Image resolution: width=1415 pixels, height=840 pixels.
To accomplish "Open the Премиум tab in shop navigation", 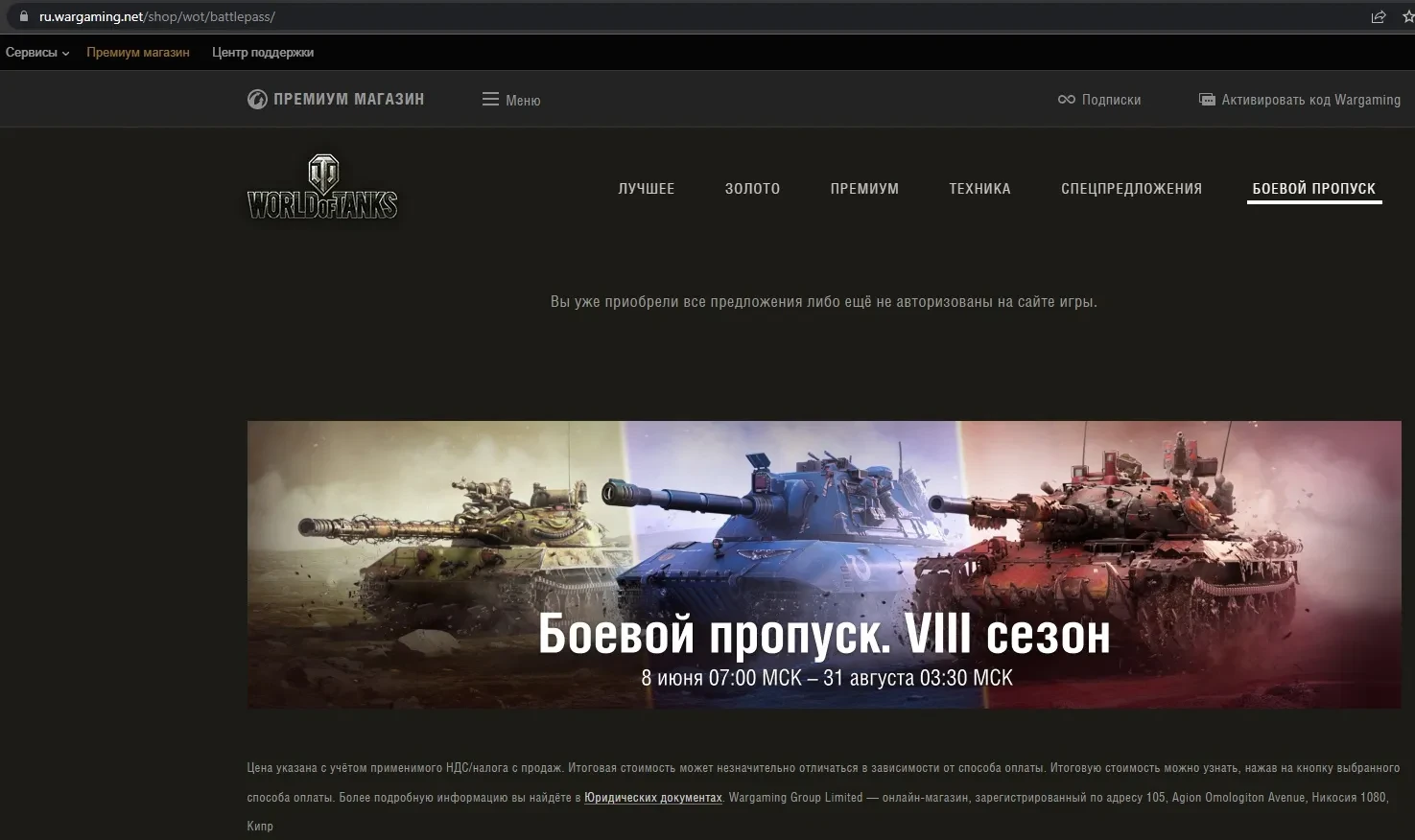I will [x=864, y=189].
